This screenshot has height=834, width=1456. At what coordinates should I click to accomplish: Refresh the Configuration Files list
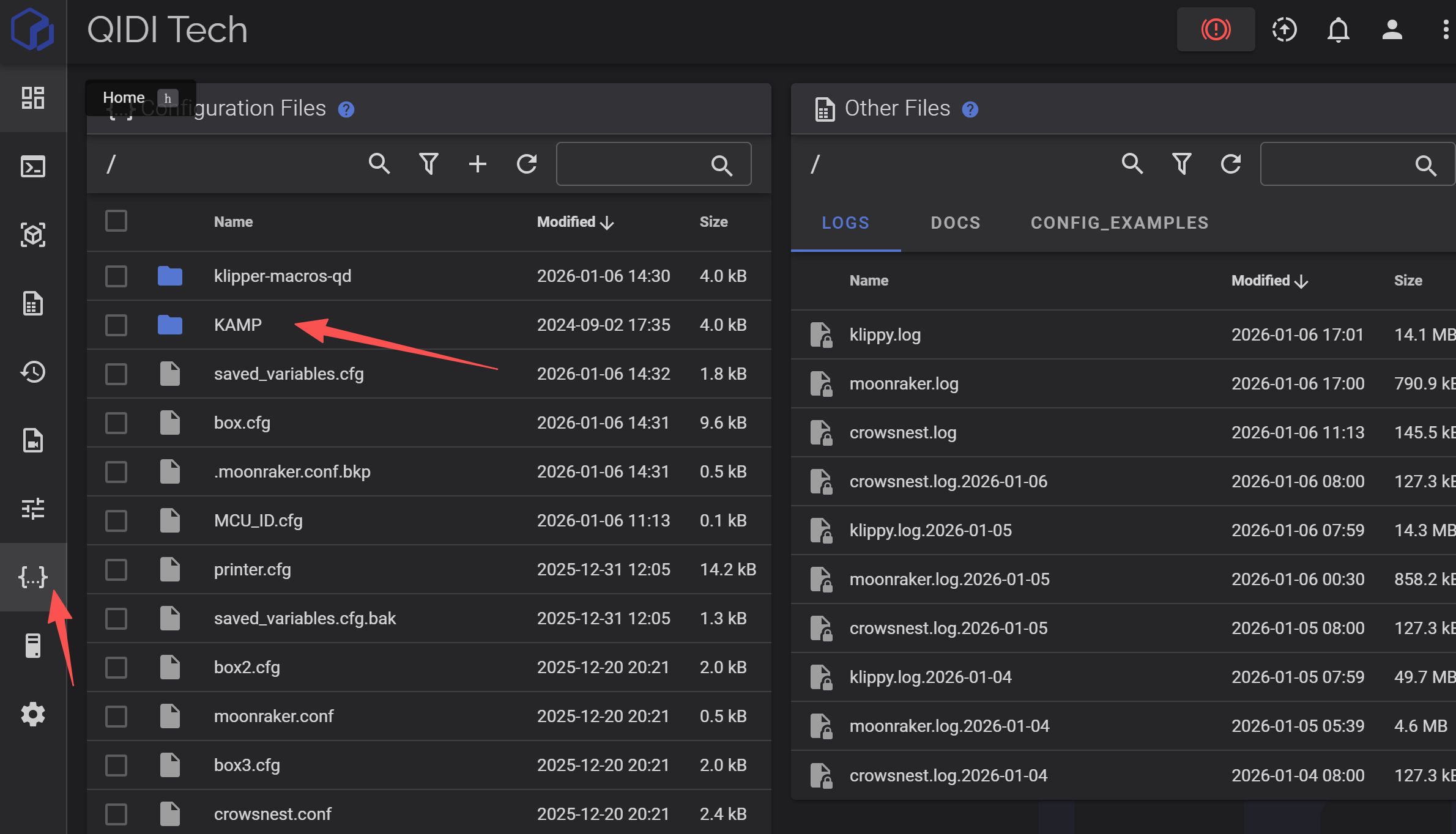pos(527,164)
